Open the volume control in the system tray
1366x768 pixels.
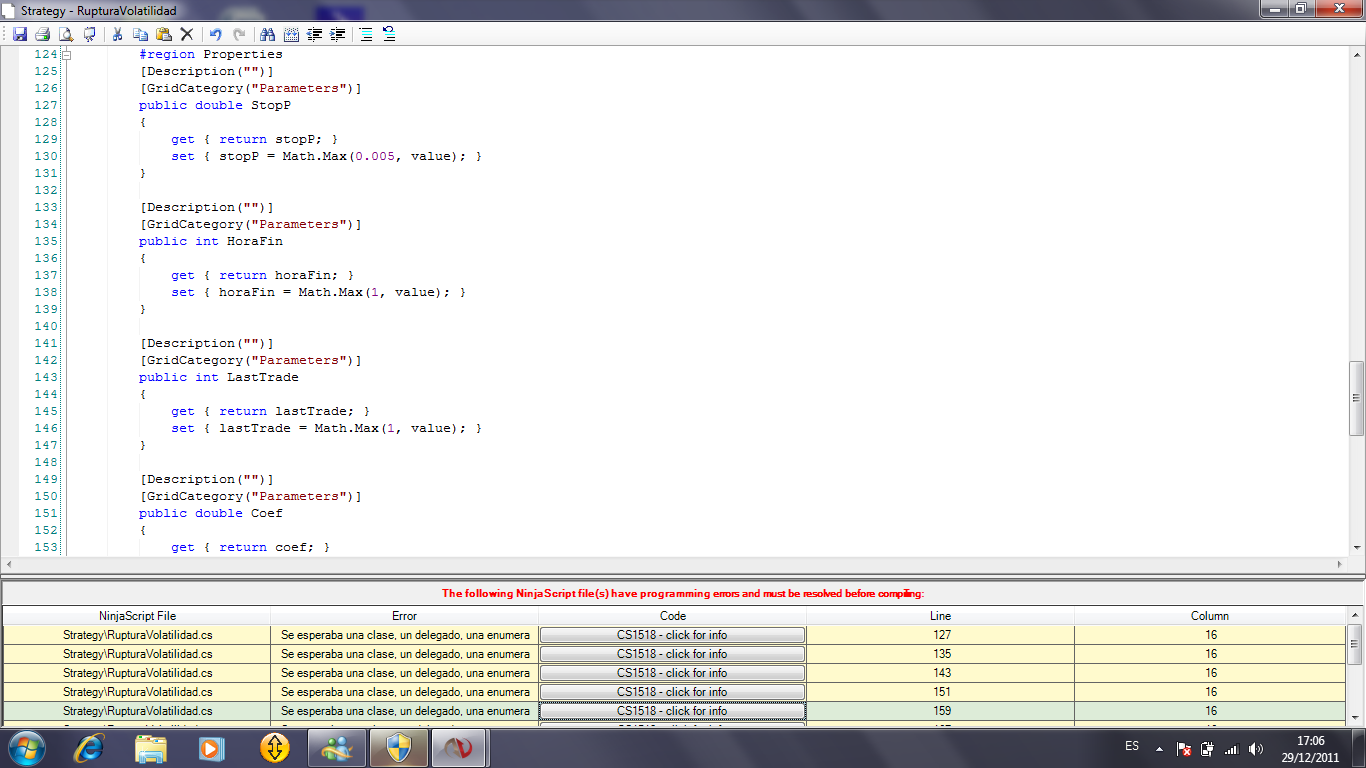click(1256, 748)
